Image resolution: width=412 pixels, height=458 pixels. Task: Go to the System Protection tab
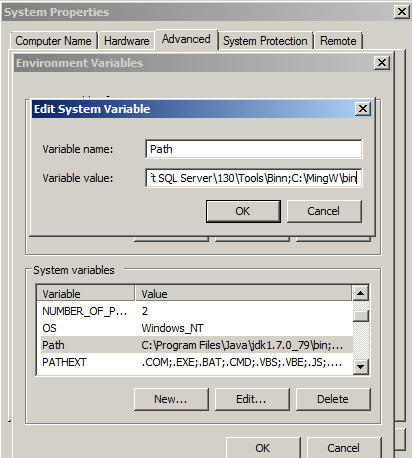pos(265,41)
